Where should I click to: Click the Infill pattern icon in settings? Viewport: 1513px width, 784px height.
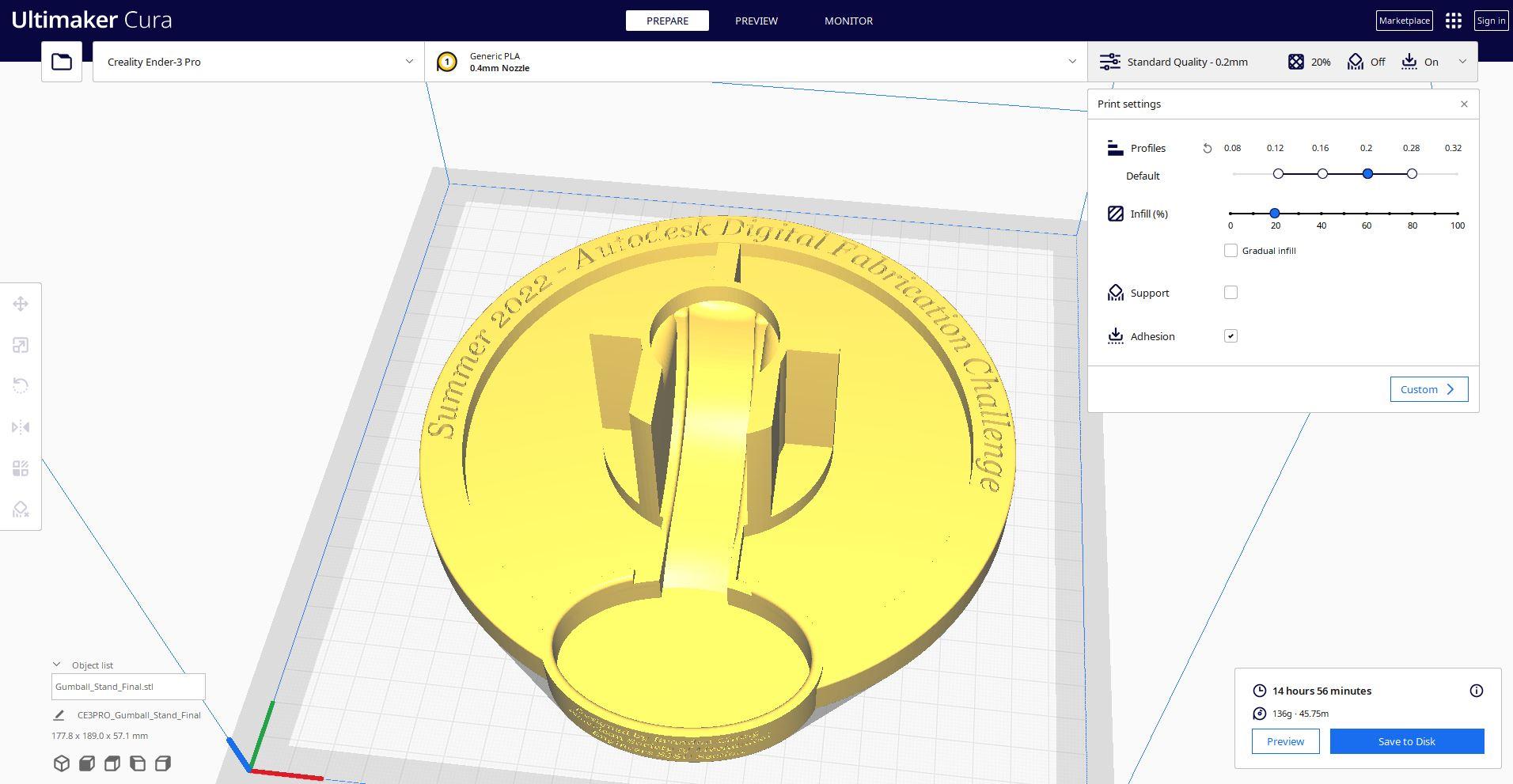click(x=1116, y=214)
